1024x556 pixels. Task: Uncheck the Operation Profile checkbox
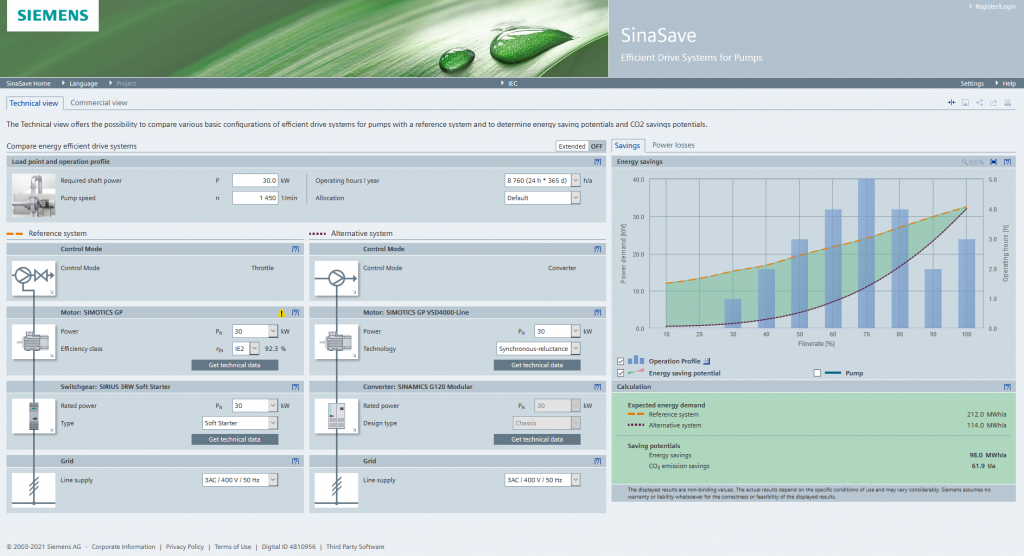tap(620, 361)
